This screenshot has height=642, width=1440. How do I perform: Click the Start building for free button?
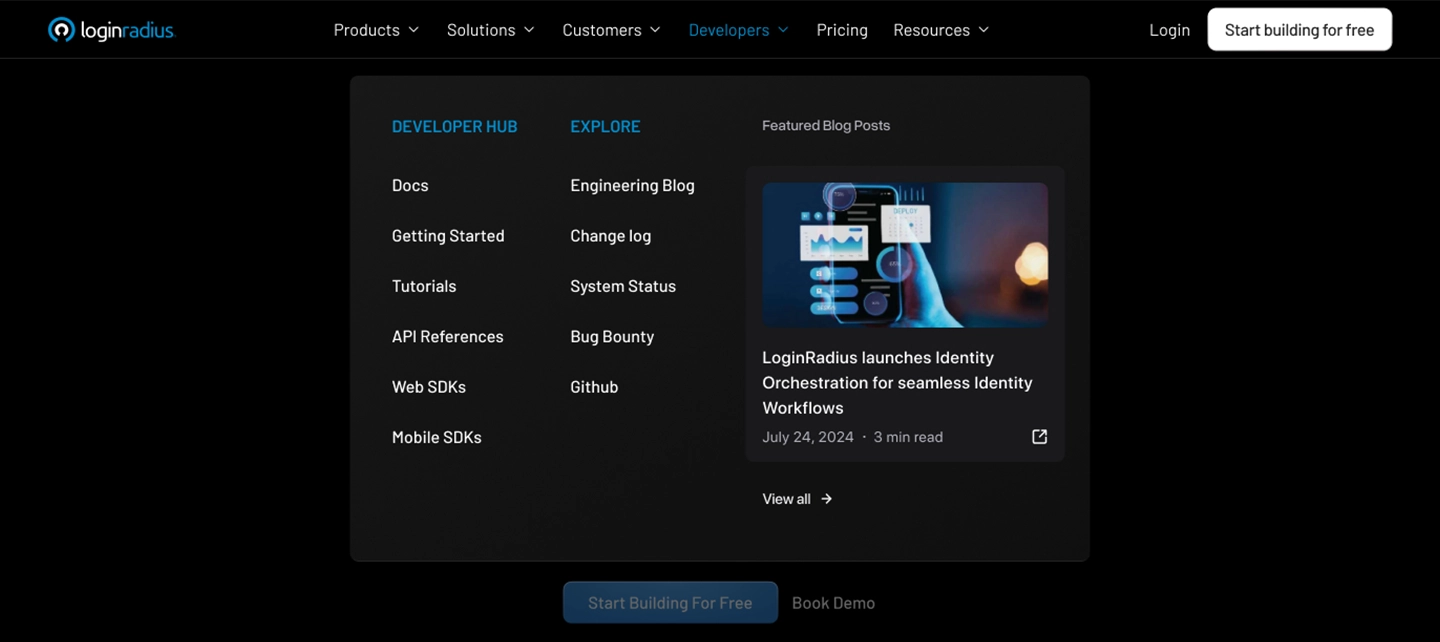[x=1299, y=29]
